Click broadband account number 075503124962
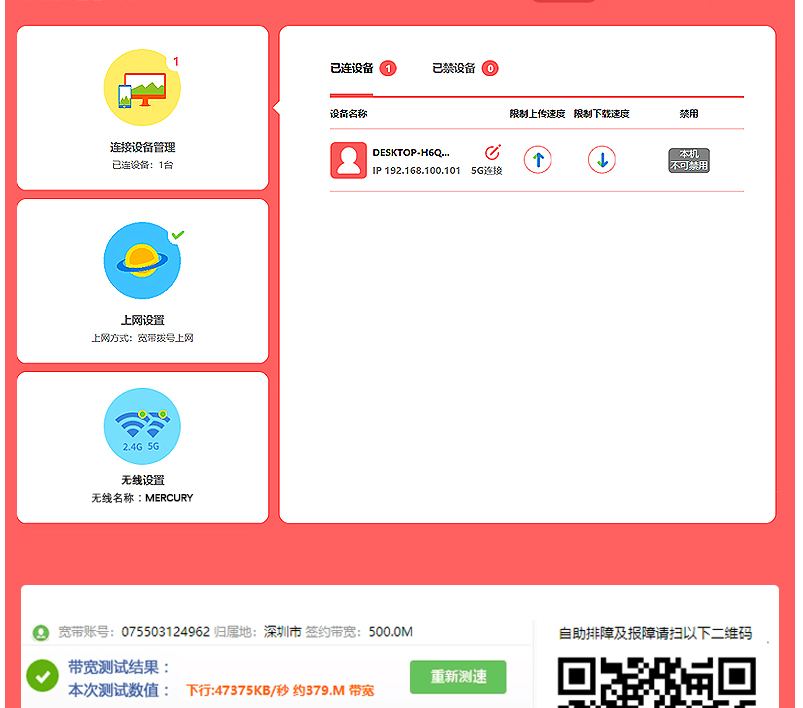Screen dimensions: 803x708 [165, 632]
